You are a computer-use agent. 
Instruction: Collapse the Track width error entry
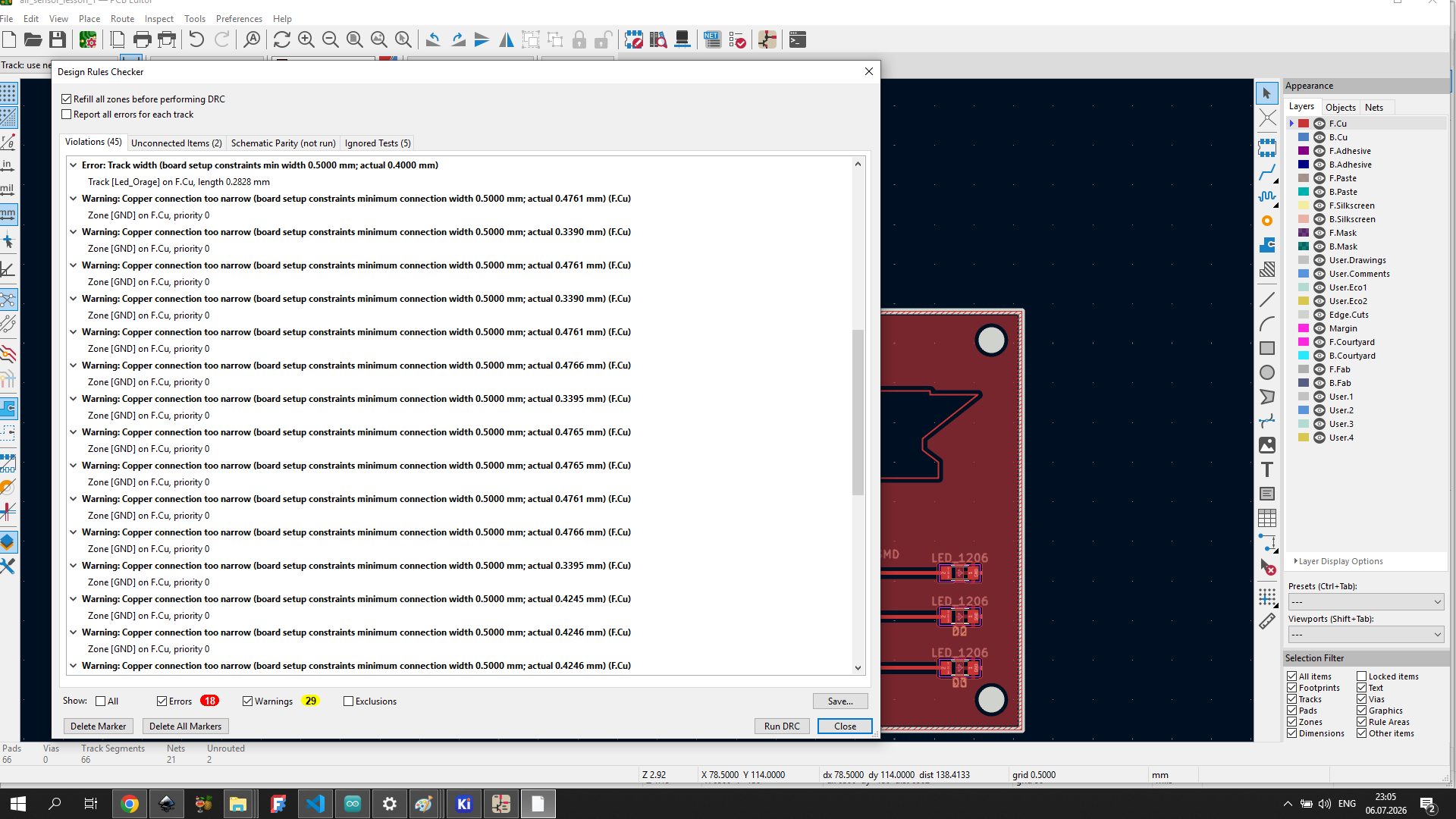(x=74, y=165)
